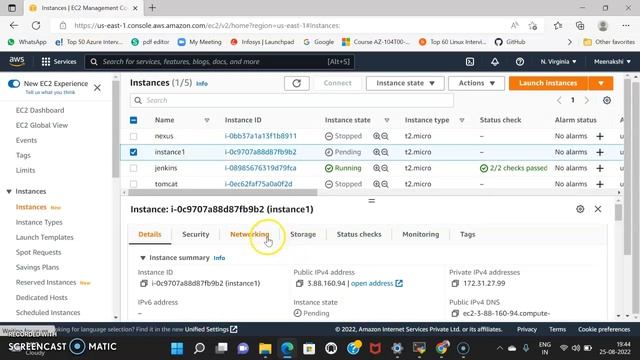
Task: Open the help question mark icon
Action: 520,62
